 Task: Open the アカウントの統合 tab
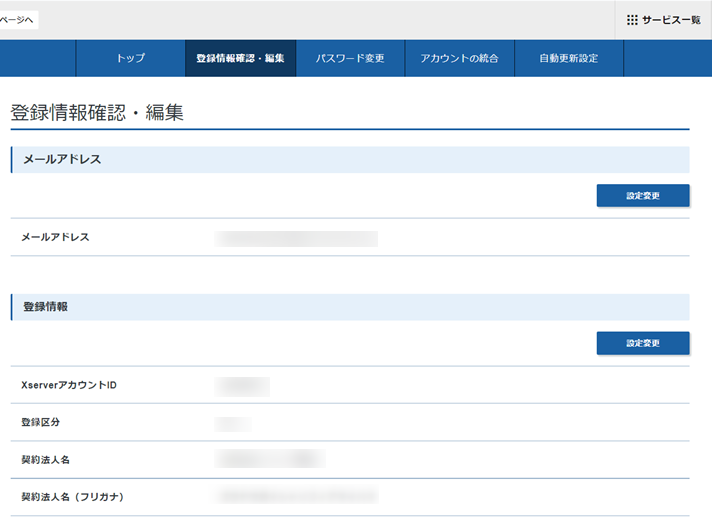(460, 58)
